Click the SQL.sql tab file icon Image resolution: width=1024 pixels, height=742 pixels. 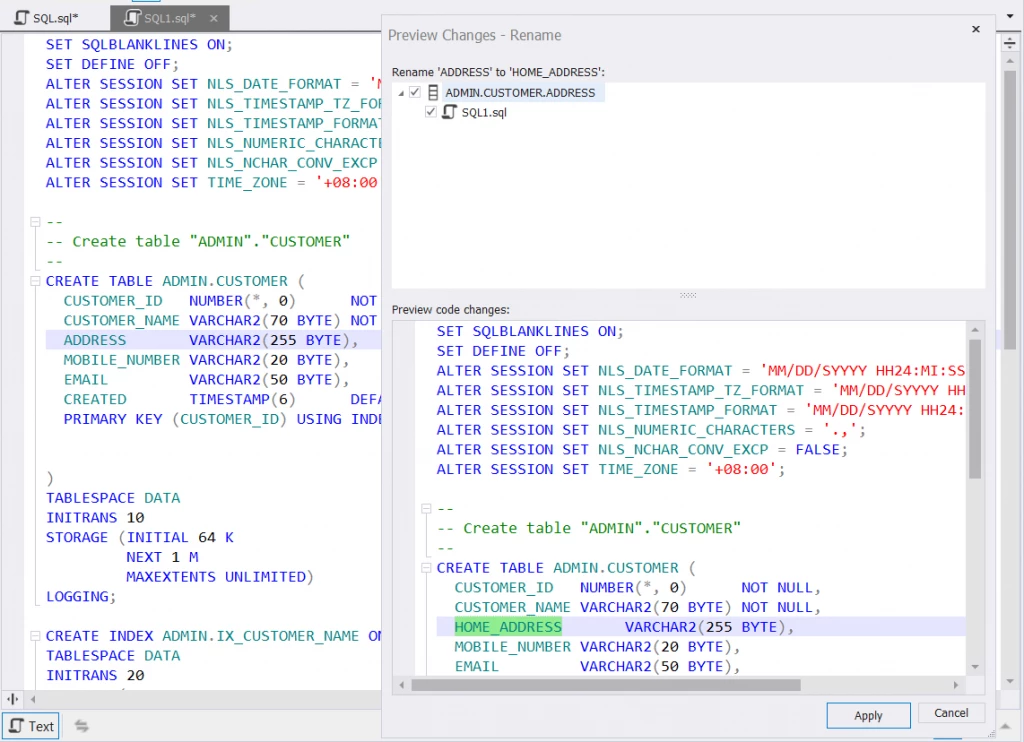point(22,17)
